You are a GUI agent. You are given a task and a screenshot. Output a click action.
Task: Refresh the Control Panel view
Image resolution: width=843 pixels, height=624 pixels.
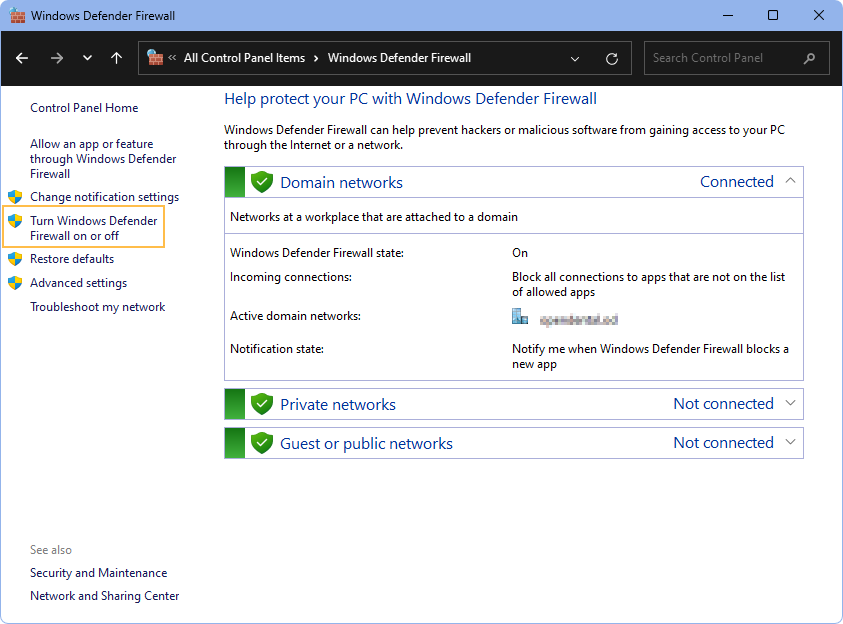point(612,59)
